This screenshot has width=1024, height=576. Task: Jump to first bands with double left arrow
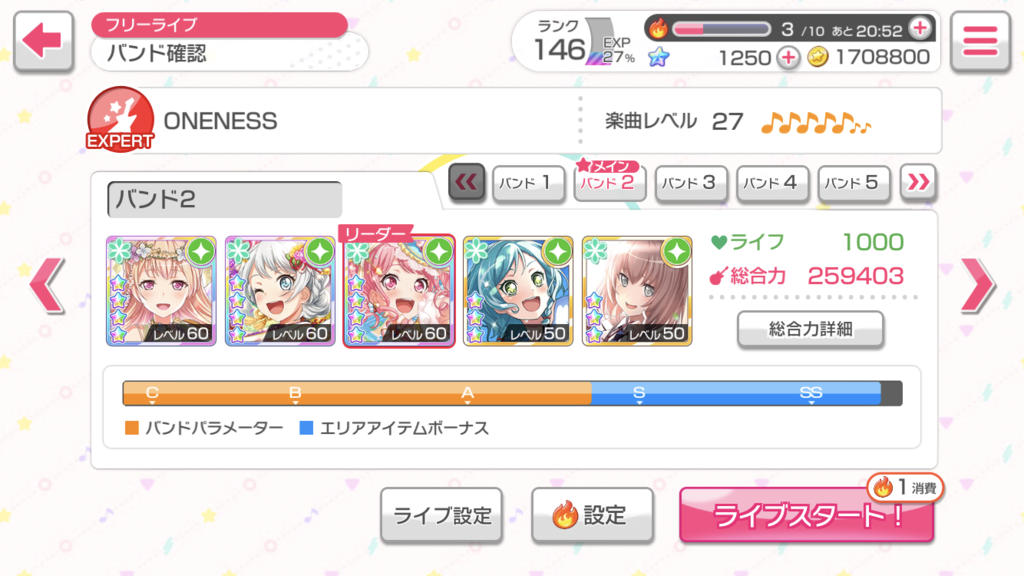pos(466,182)
